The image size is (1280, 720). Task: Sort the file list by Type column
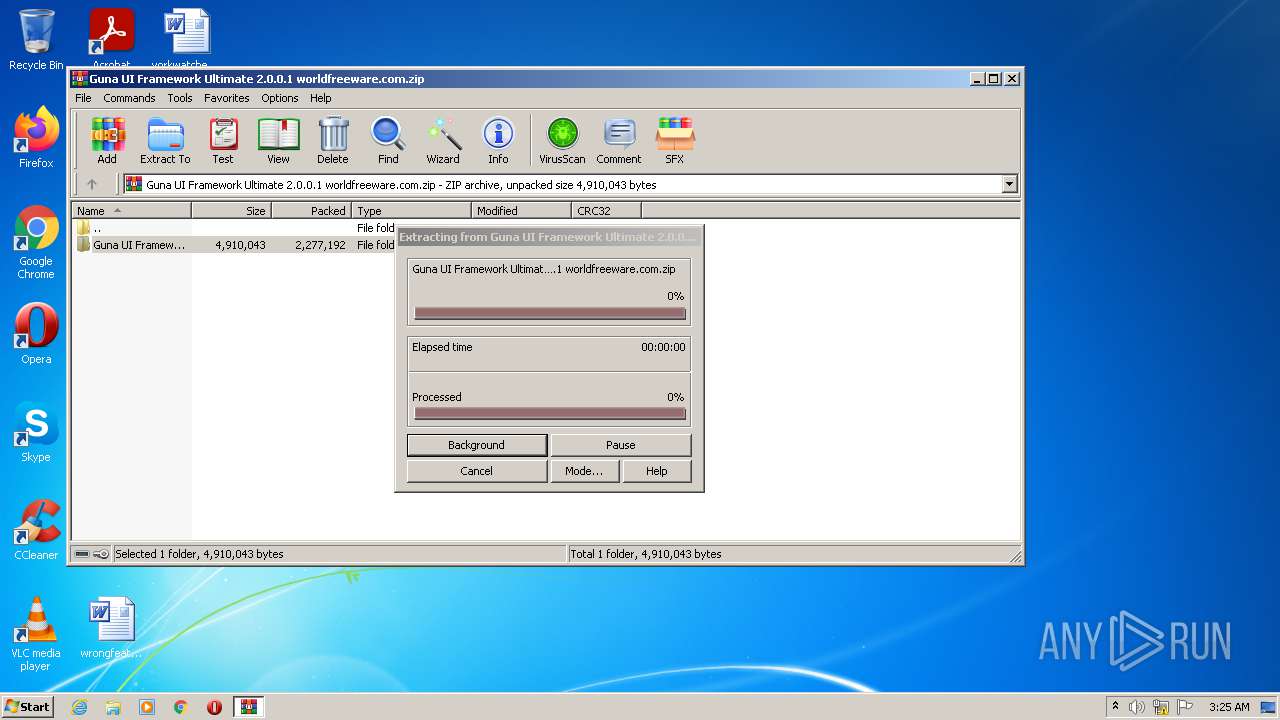[411, 210]
